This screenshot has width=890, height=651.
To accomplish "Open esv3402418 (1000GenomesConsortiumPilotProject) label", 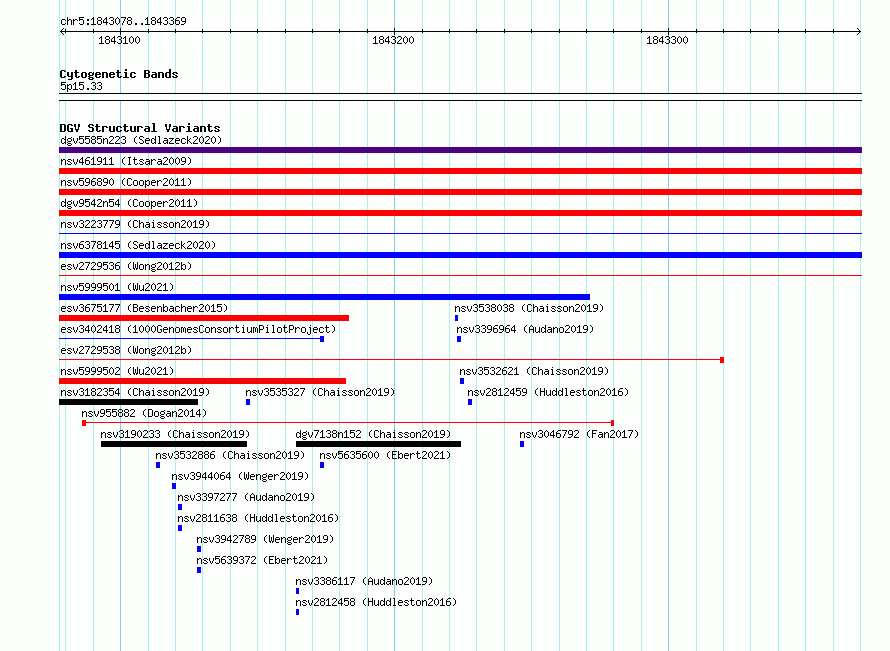I will (198, 329).
